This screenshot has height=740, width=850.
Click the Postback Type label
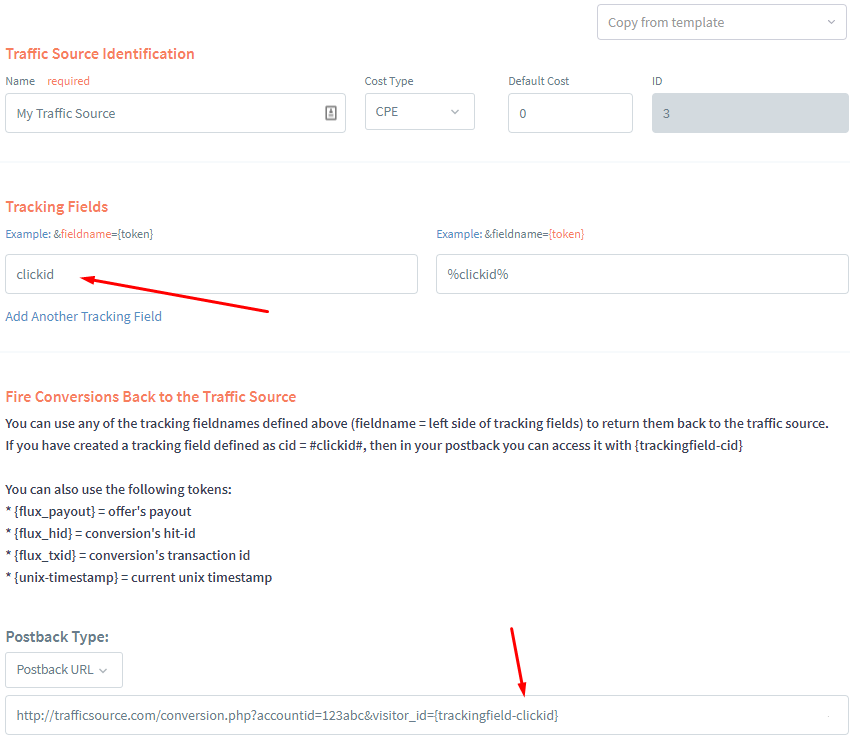(57, 636)
